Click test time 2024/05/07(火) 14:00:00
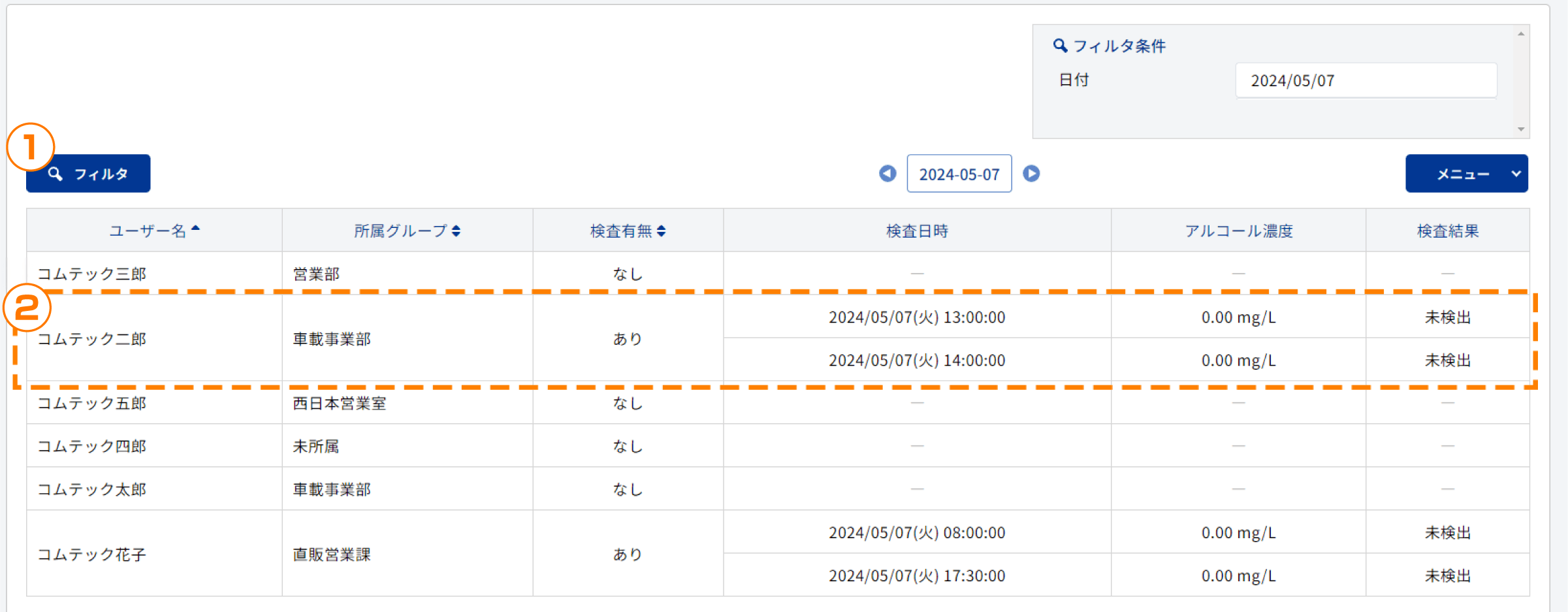1568x612 pixels. click(917, 360)
